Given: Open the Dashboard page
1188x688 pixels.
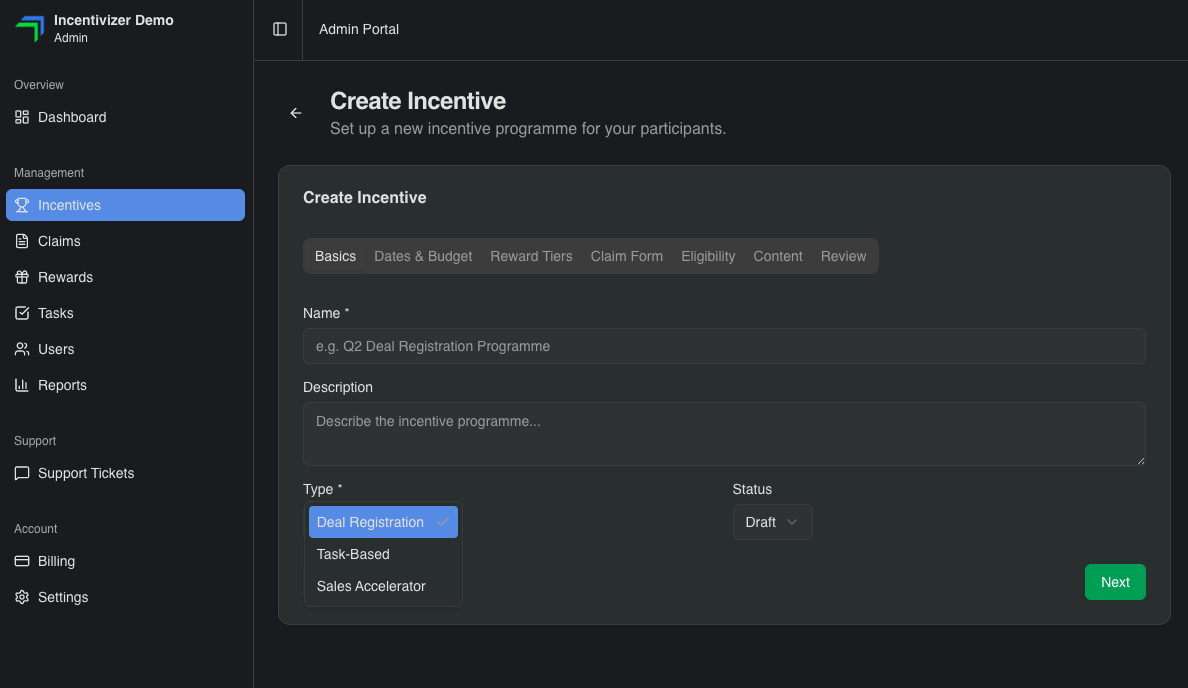Looking at the screenshot, I should point(125,117).
